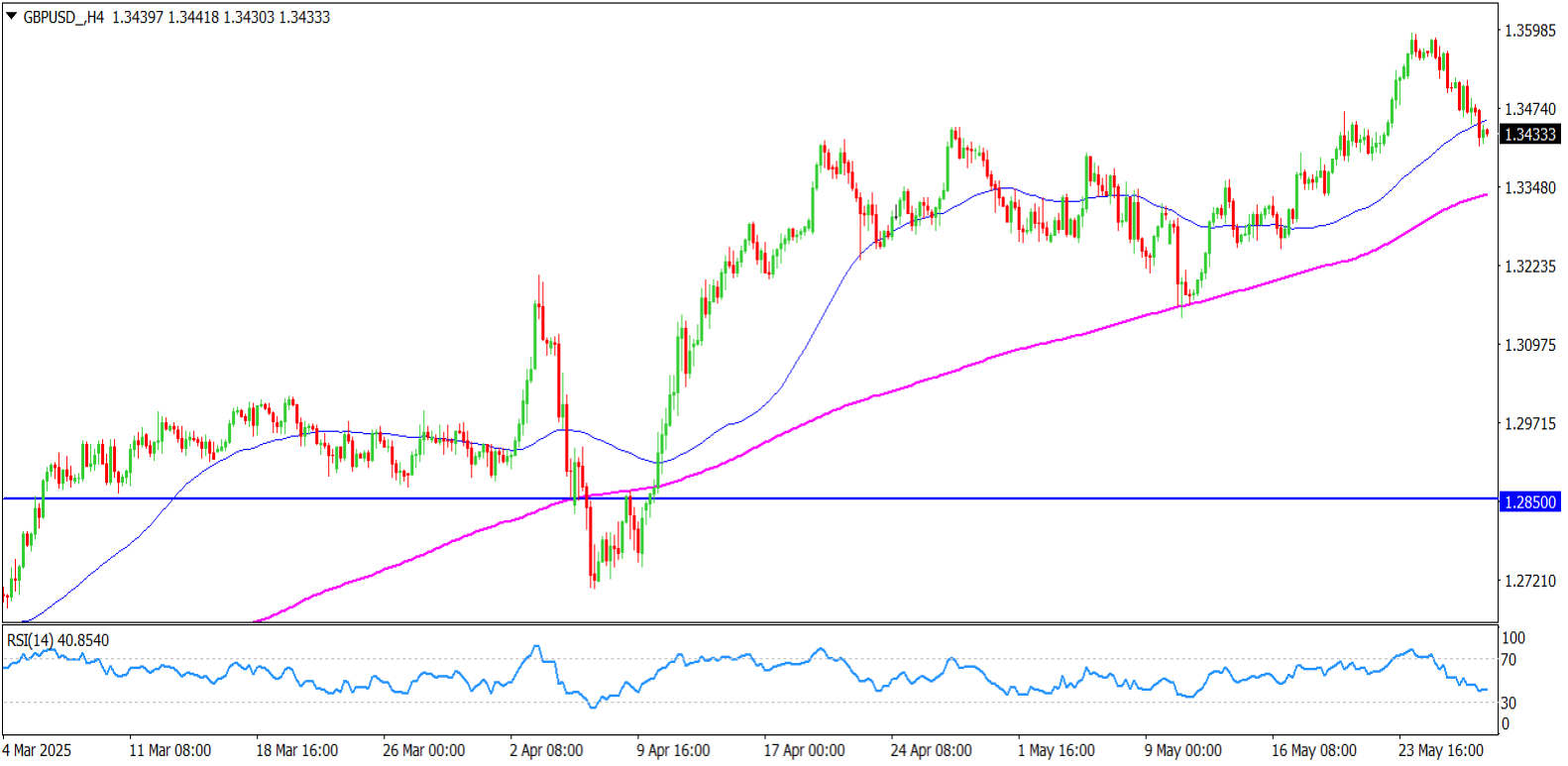
Task: Click the 1.29715 price scale value
Action: click(1530, 423)
